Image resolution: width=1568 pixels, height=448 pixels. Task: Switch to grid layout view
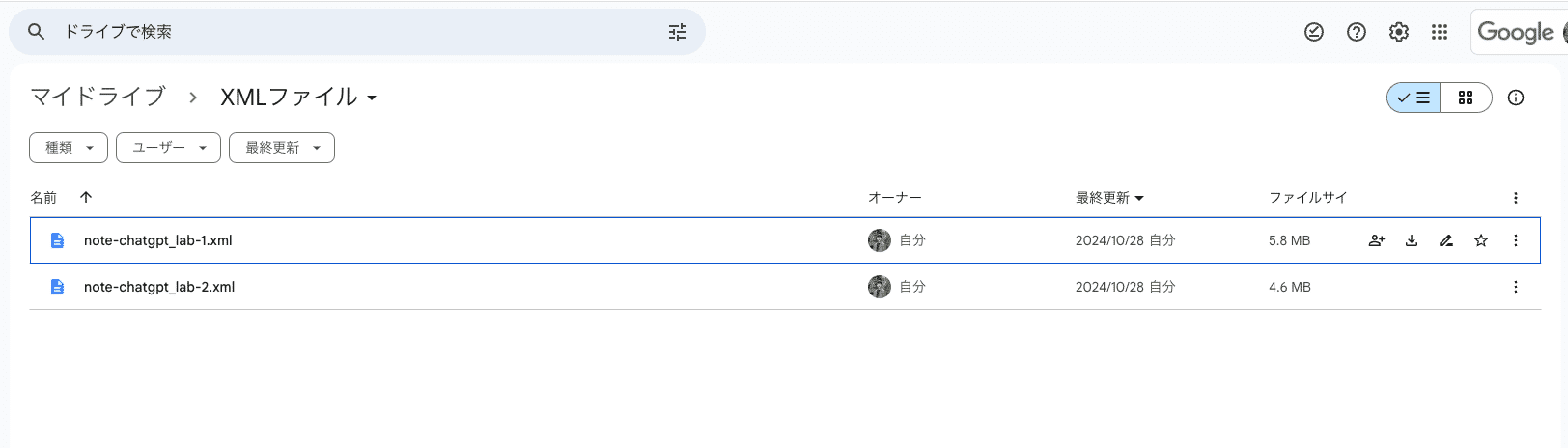coord(1466,98)
